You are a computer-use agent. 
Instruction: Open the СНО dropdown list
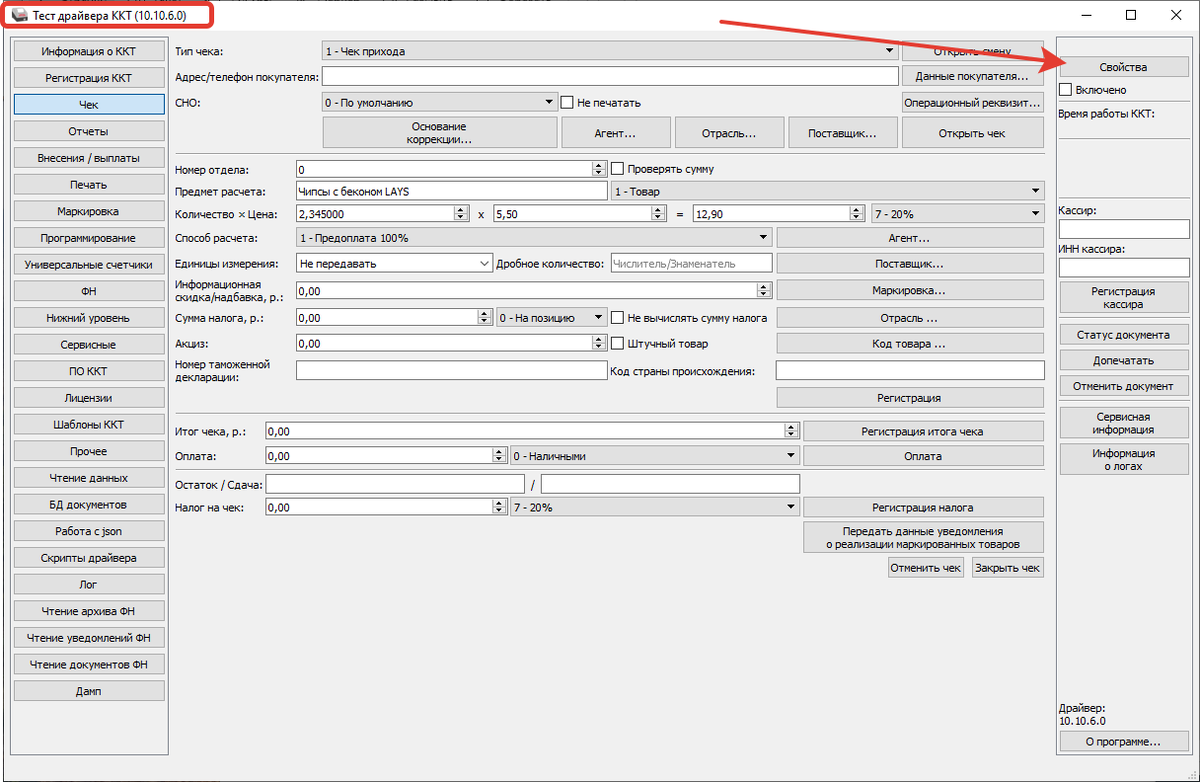pyautogui.click(x=439, y=102)
